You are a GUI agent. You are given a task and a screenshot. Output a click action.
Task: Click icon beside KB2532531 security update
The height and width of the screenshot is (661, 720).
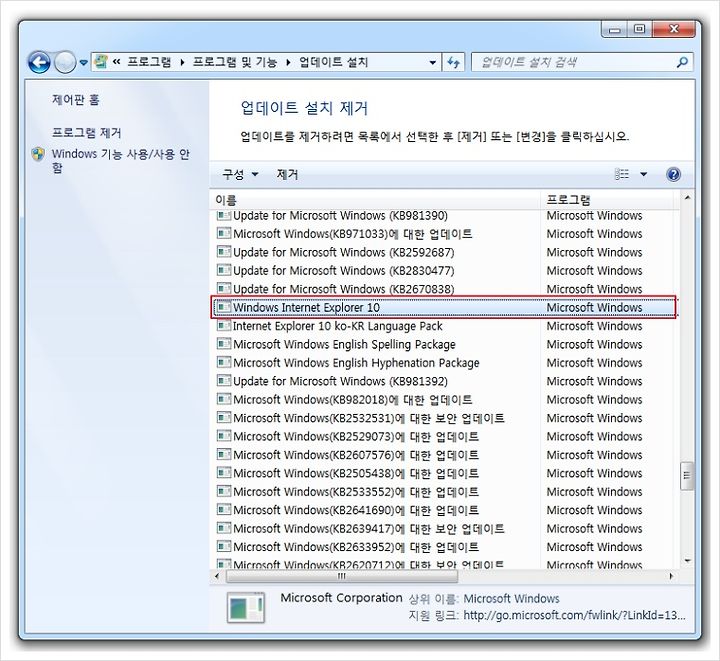coord(224,417)
